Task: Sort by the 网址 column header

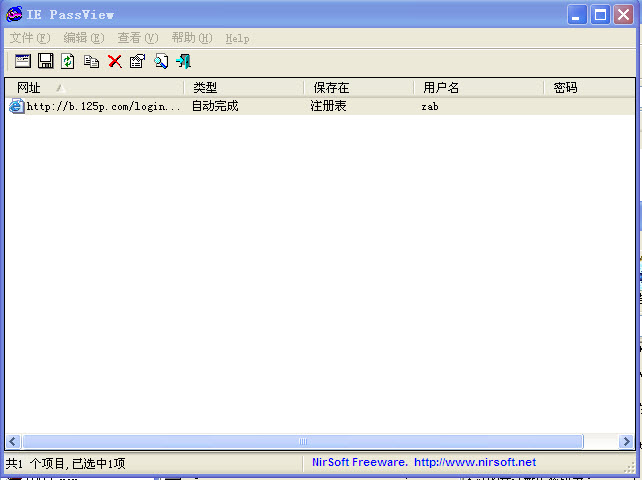Action: [94, 88]
